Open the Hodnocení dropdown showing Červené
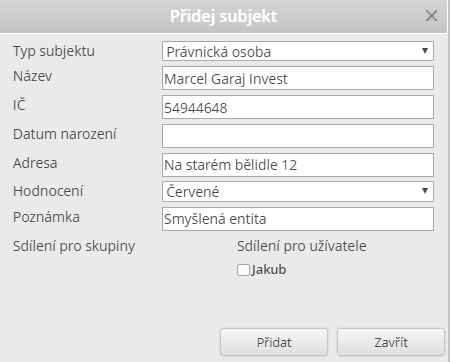 coord(298,192)
